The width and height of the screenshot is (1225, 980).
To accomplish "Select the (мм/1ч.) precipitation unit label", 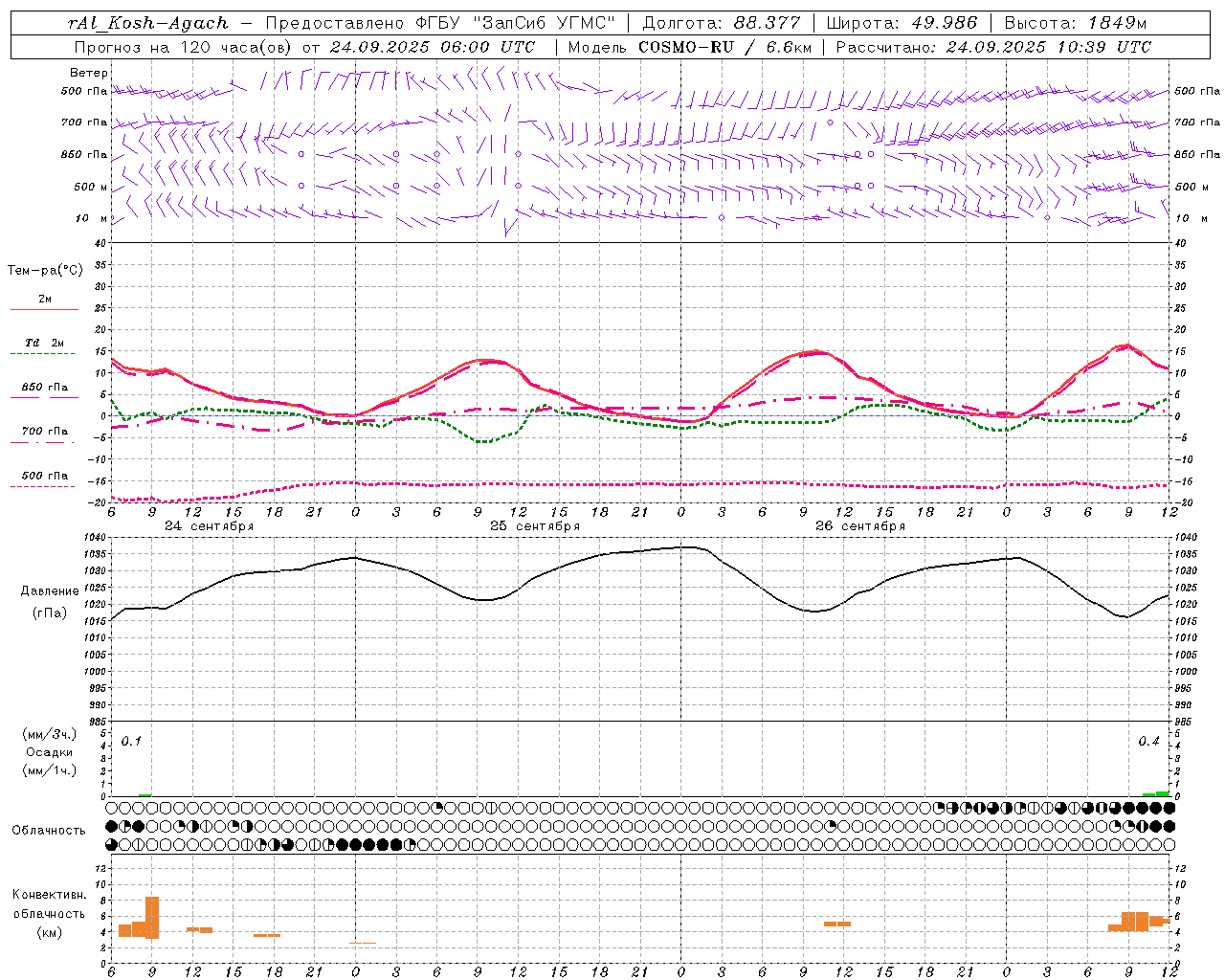I will click(49, 770).
